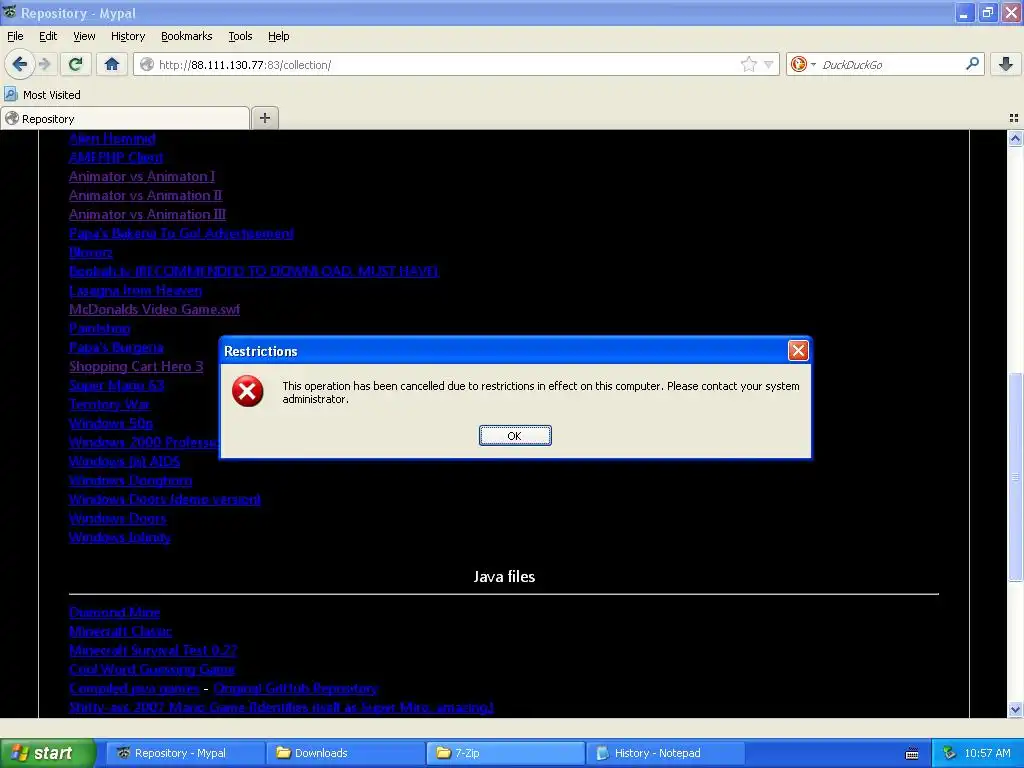Open McDonalds Video Game.swf link
The image size is (1024, 768).
[x=155, y=309]
